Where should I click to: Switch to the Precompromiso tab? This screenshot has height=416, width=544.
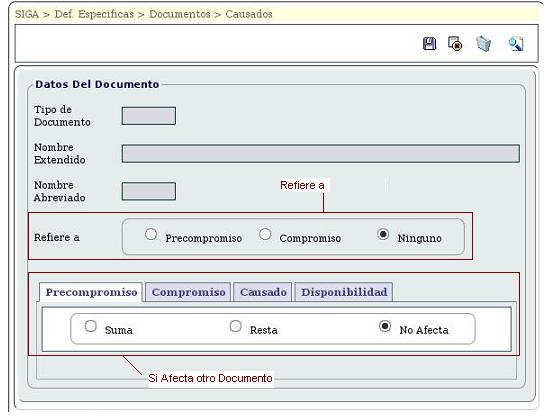click(91, 292)
